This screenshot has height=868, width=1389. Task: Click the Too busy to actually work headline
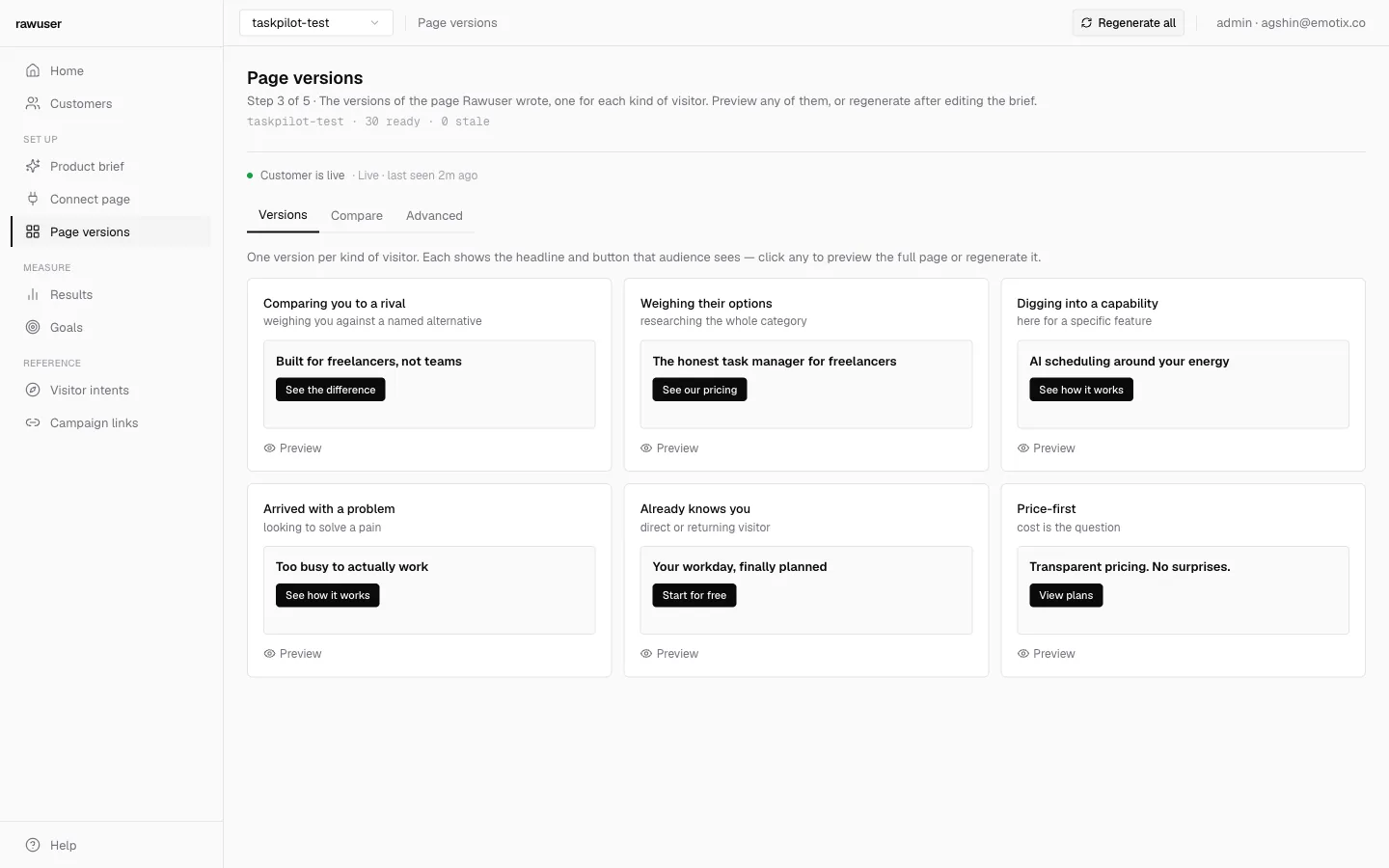pyautogui.click(x=352, y=567)
